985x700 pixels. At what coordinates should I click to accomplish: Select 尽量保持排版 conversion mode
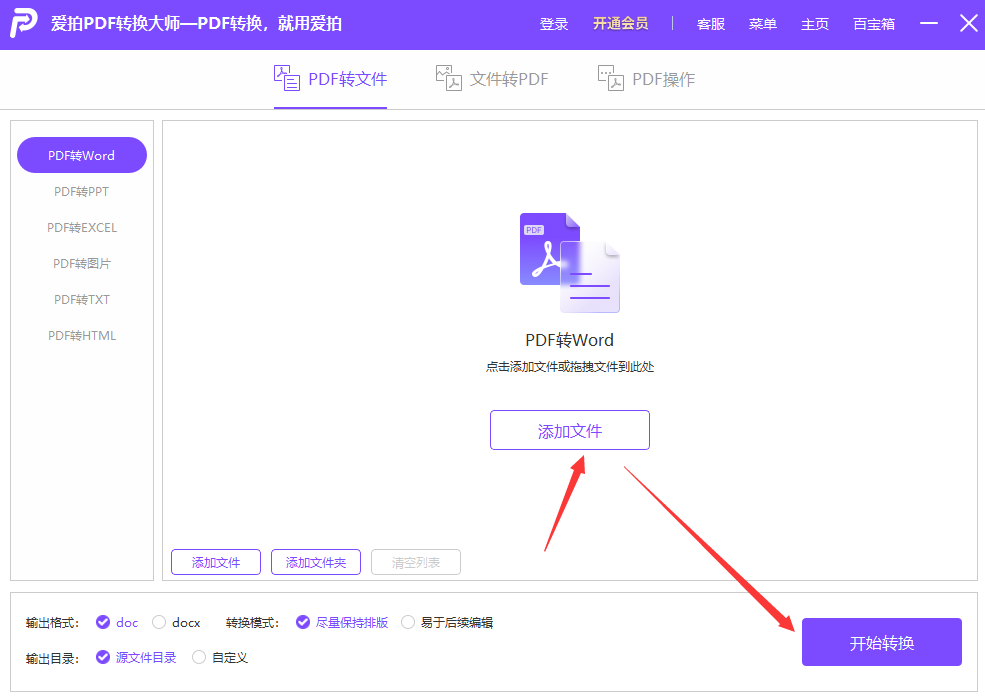coord(342,622)
